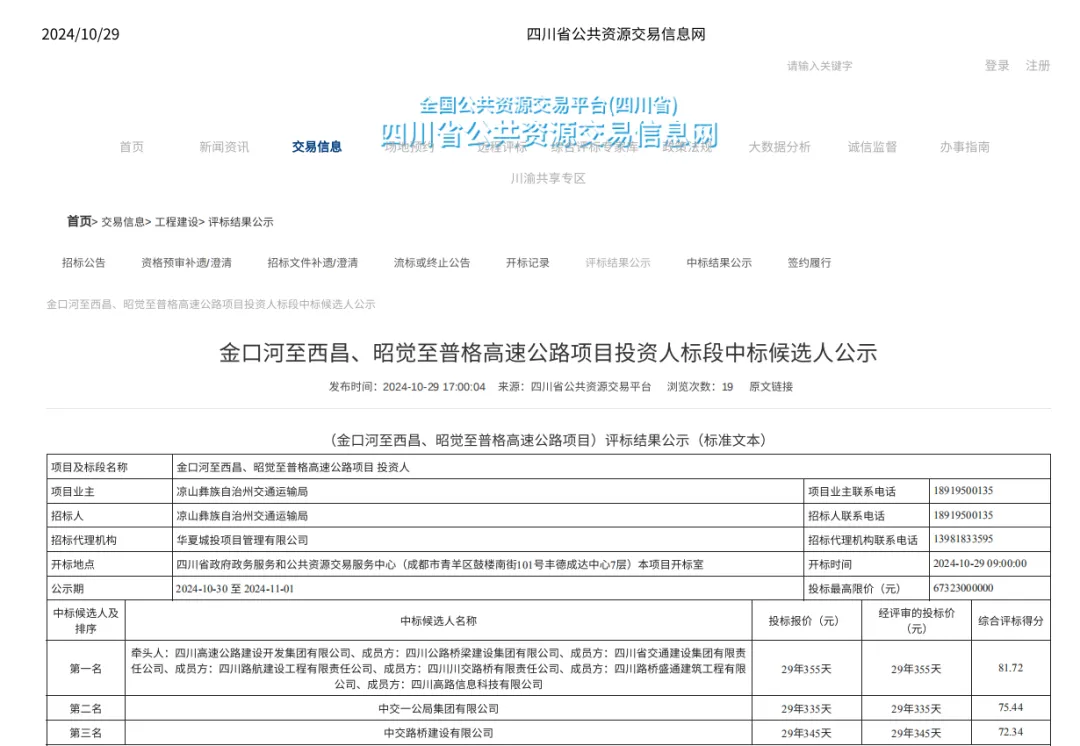Click the maximum bid limit value 67323000000
Viewport: 1080px width, 746px height.
tap(963, 588)
